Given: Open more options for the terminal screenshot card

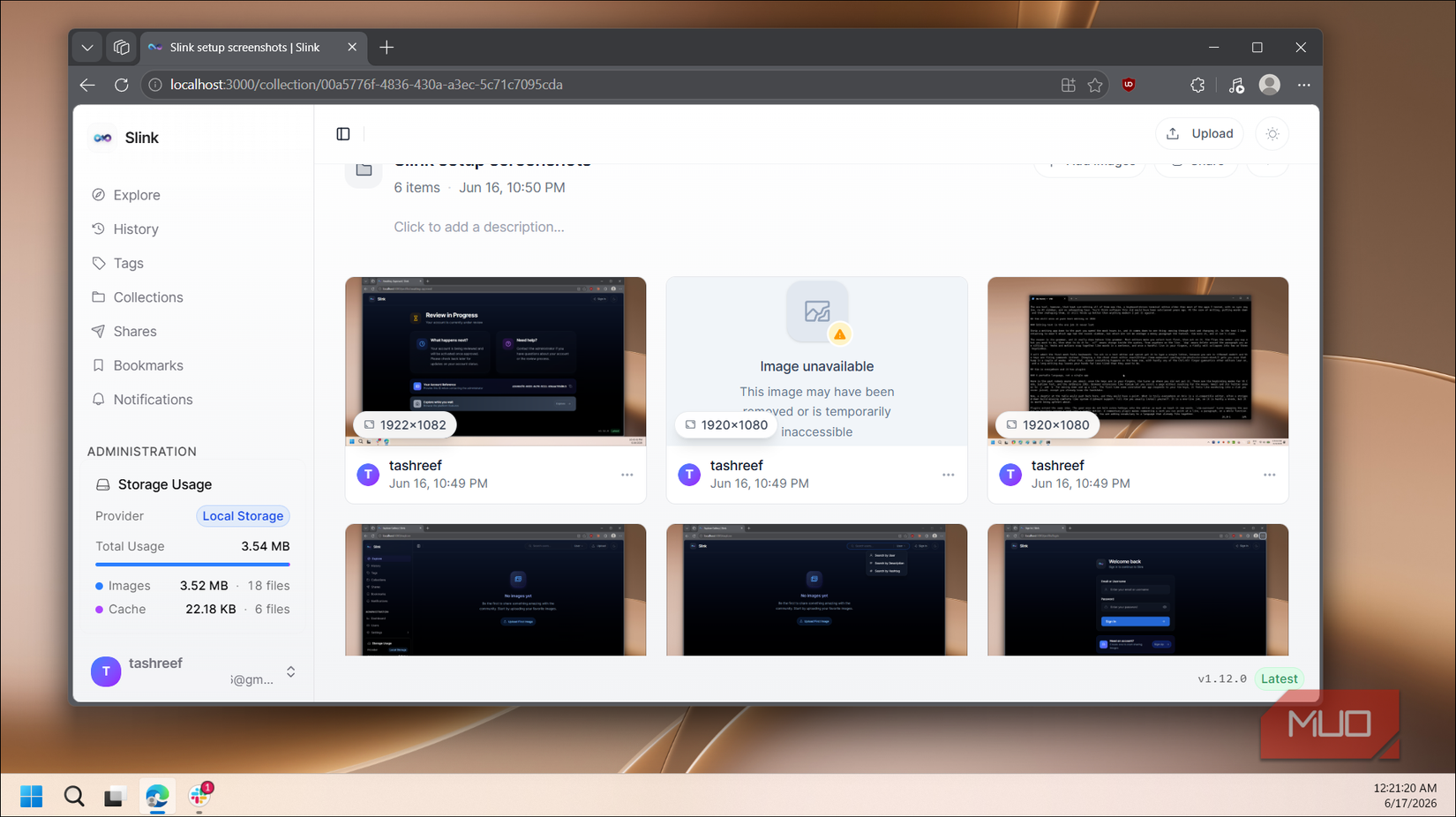Looking at the screenshot, I should (1269, 475).
